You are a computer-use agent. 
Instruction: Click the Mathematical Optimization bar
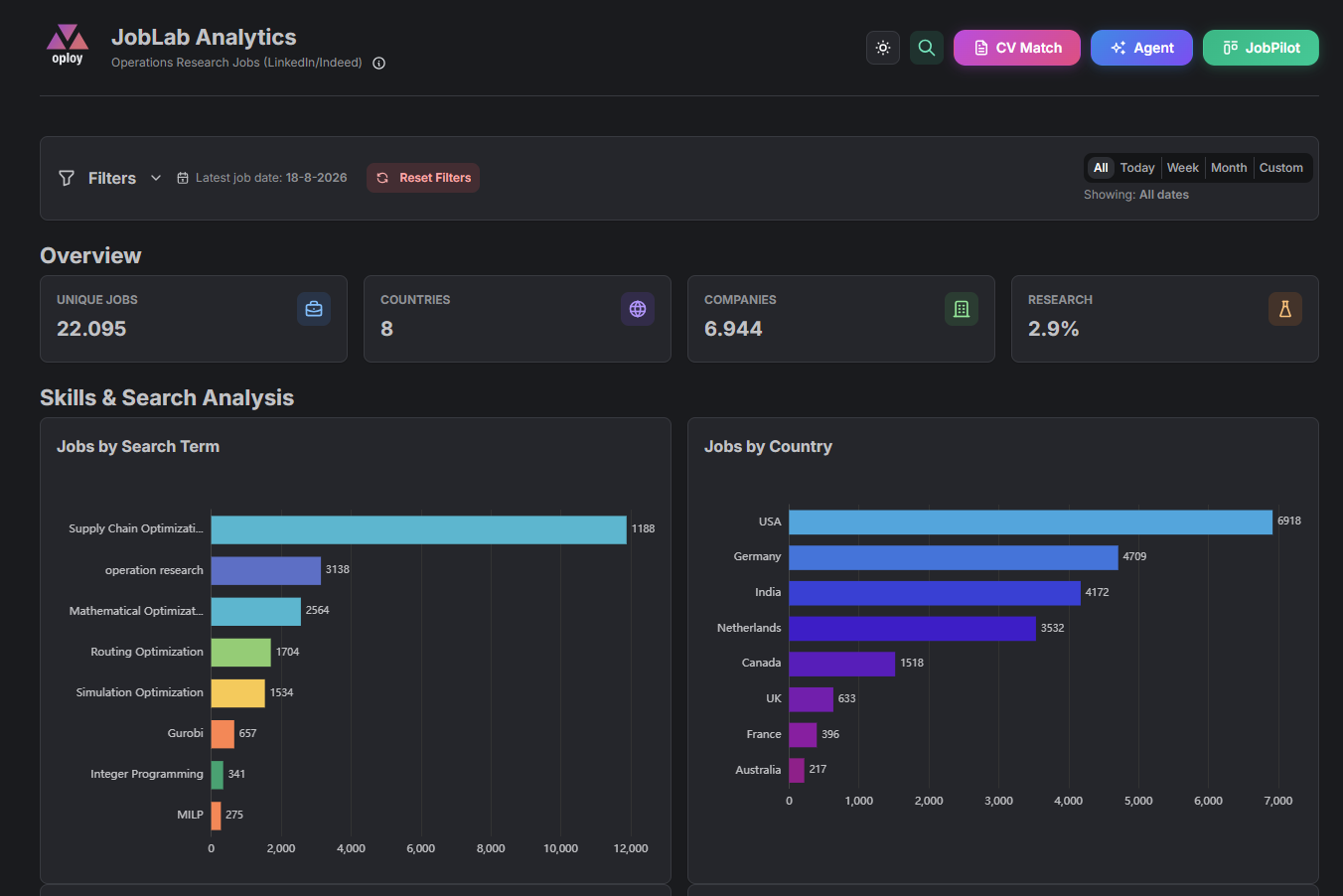point(256,611)
